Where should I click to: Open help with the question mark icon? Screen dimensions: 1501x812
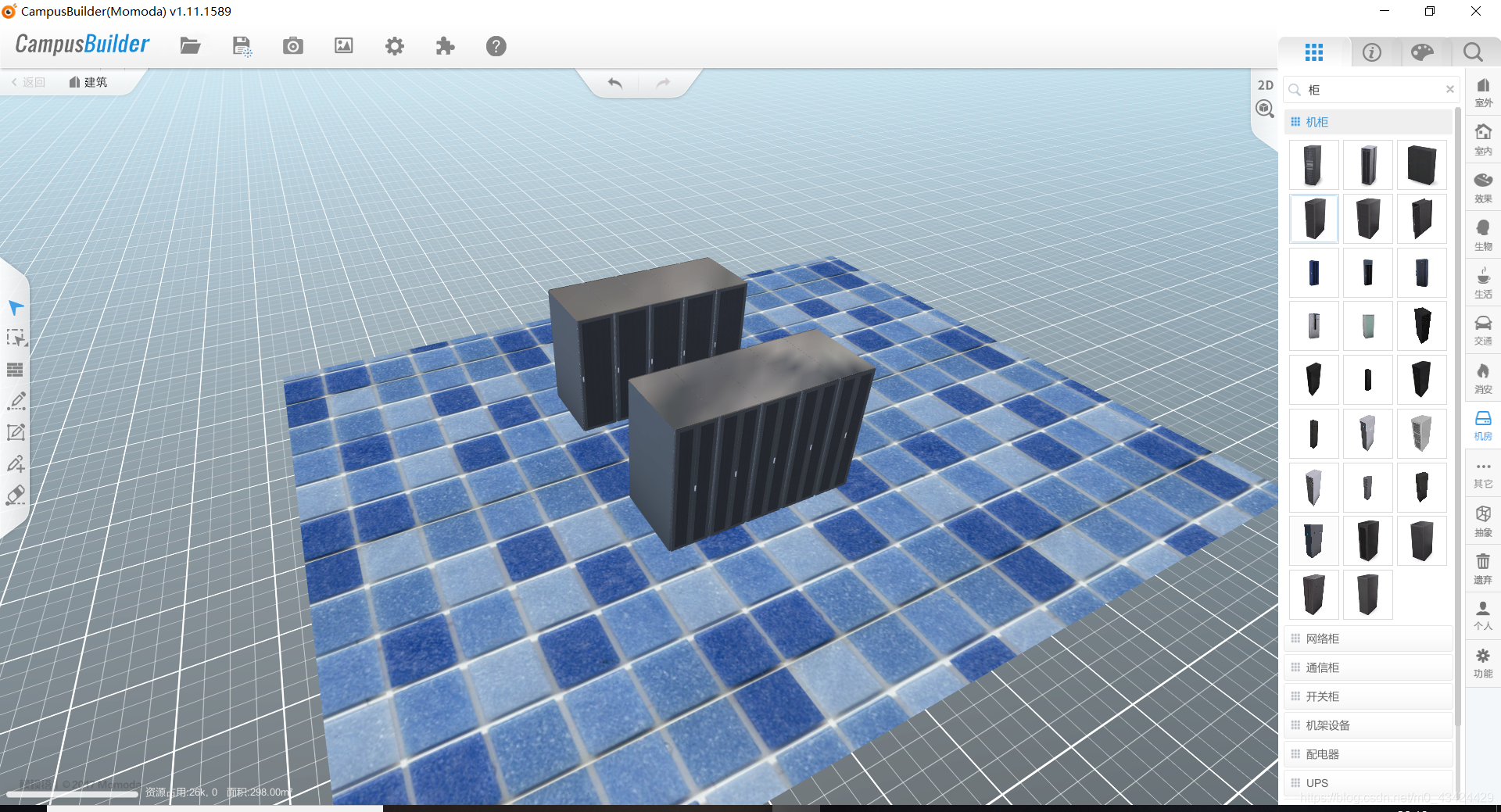(496, 46)
